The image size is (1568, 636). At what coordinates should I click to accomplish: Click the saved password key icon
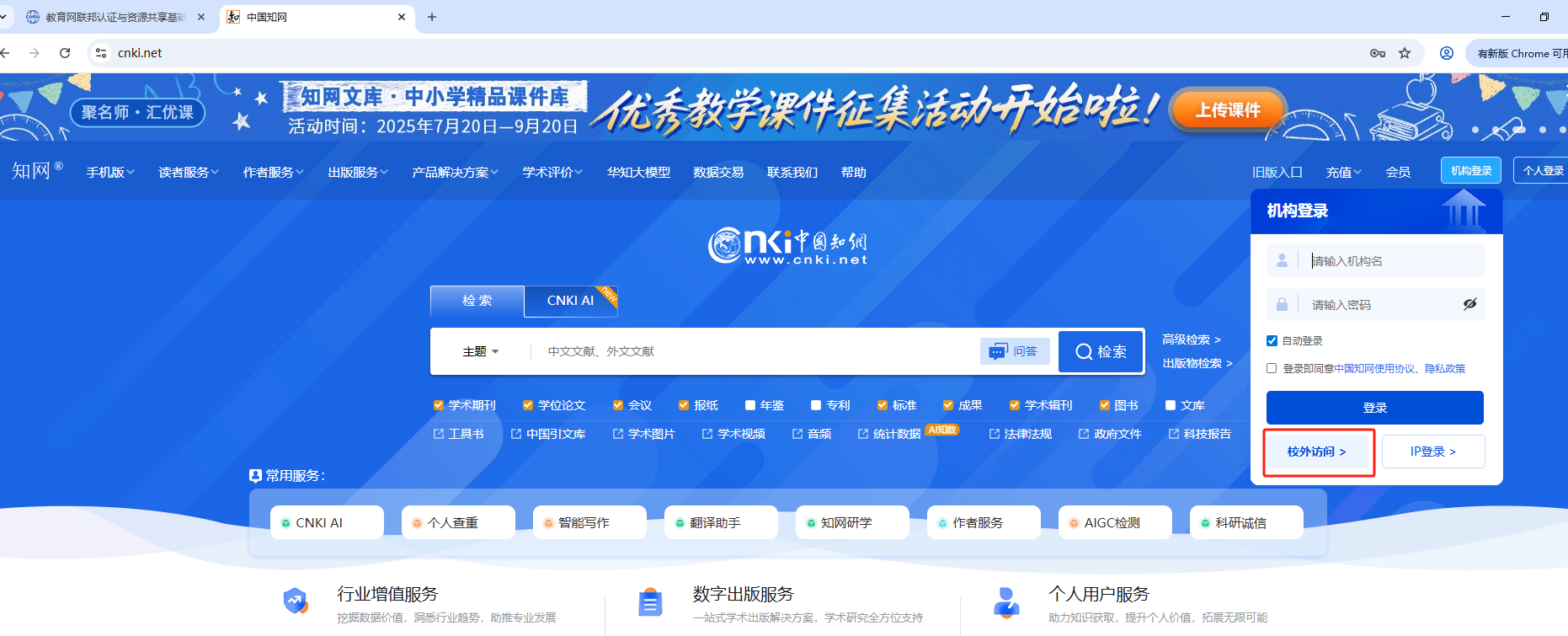(1378, 53)
